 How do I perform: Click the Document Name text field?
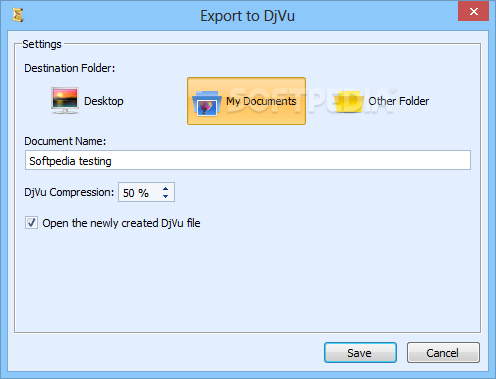tap(248, 160)
